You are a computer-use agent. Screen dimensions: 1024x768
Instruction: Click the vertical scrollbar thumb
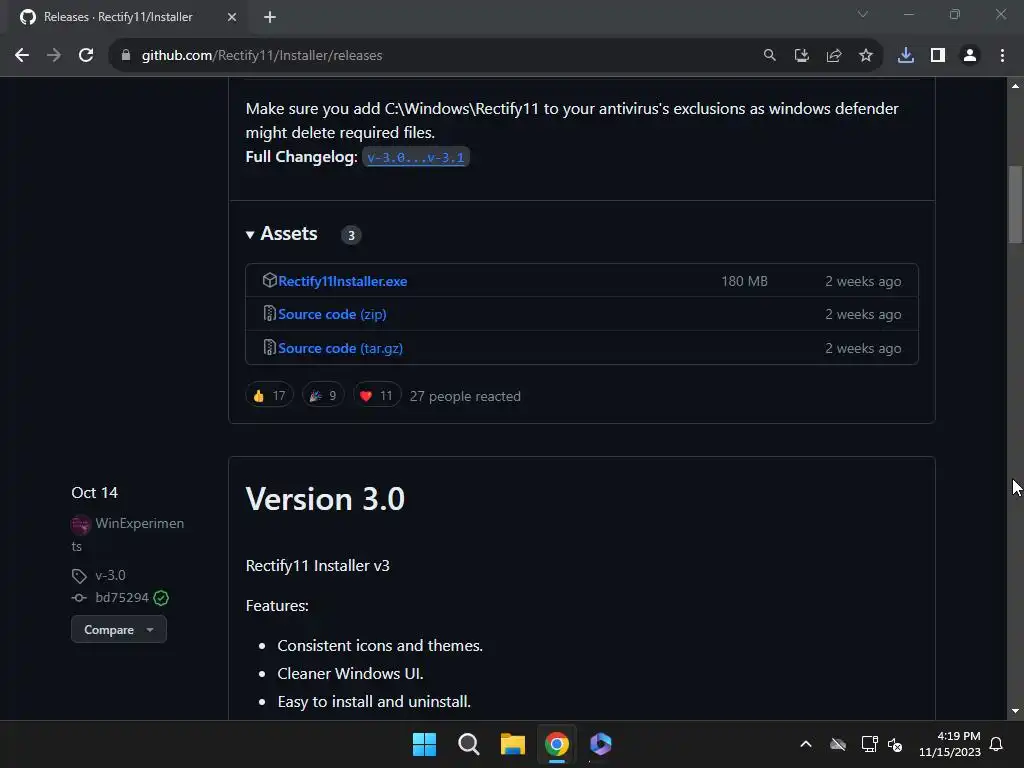(1015, 204)
